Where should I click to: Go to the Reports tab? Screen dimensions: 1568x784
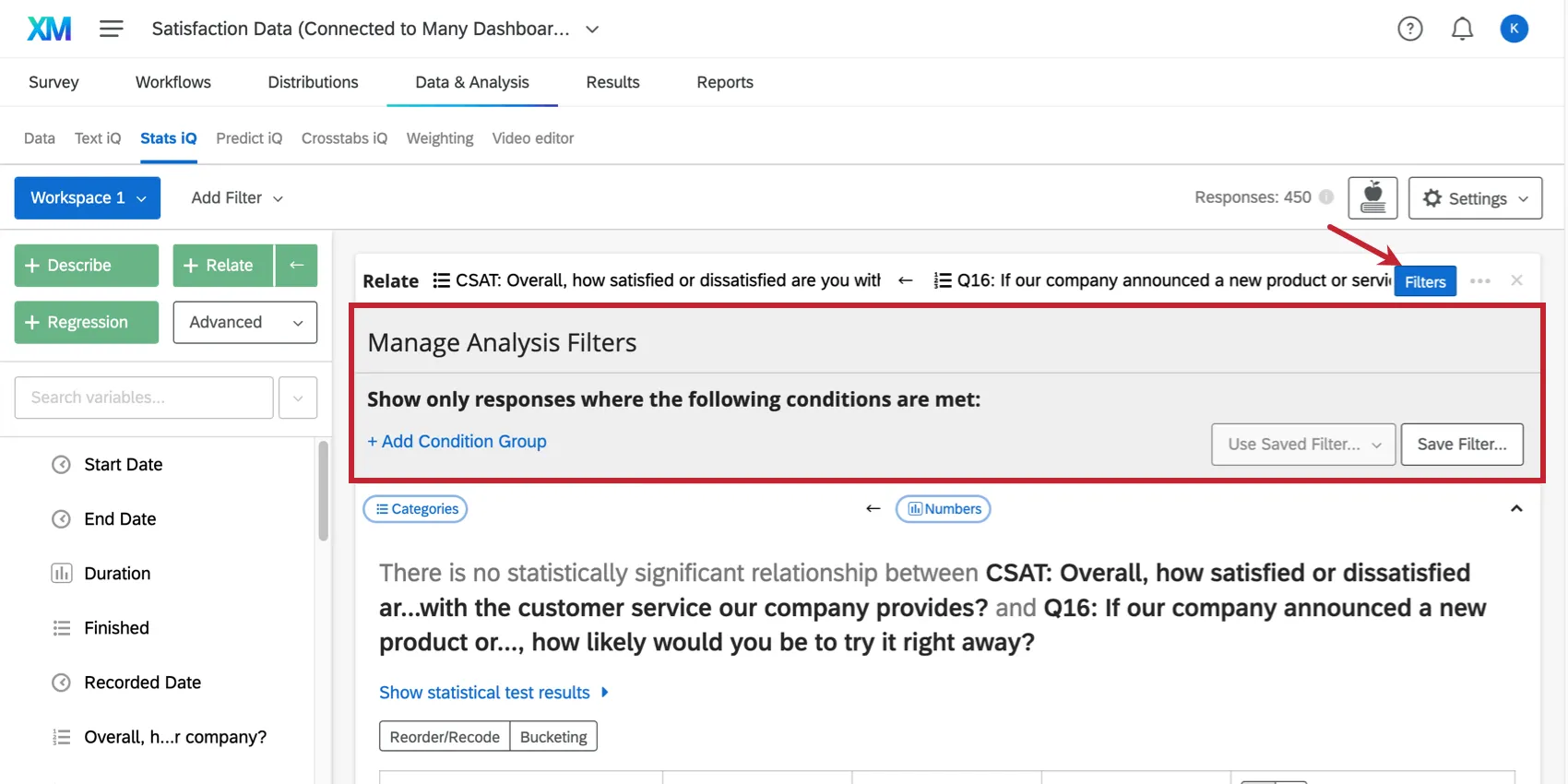[724, 82]
